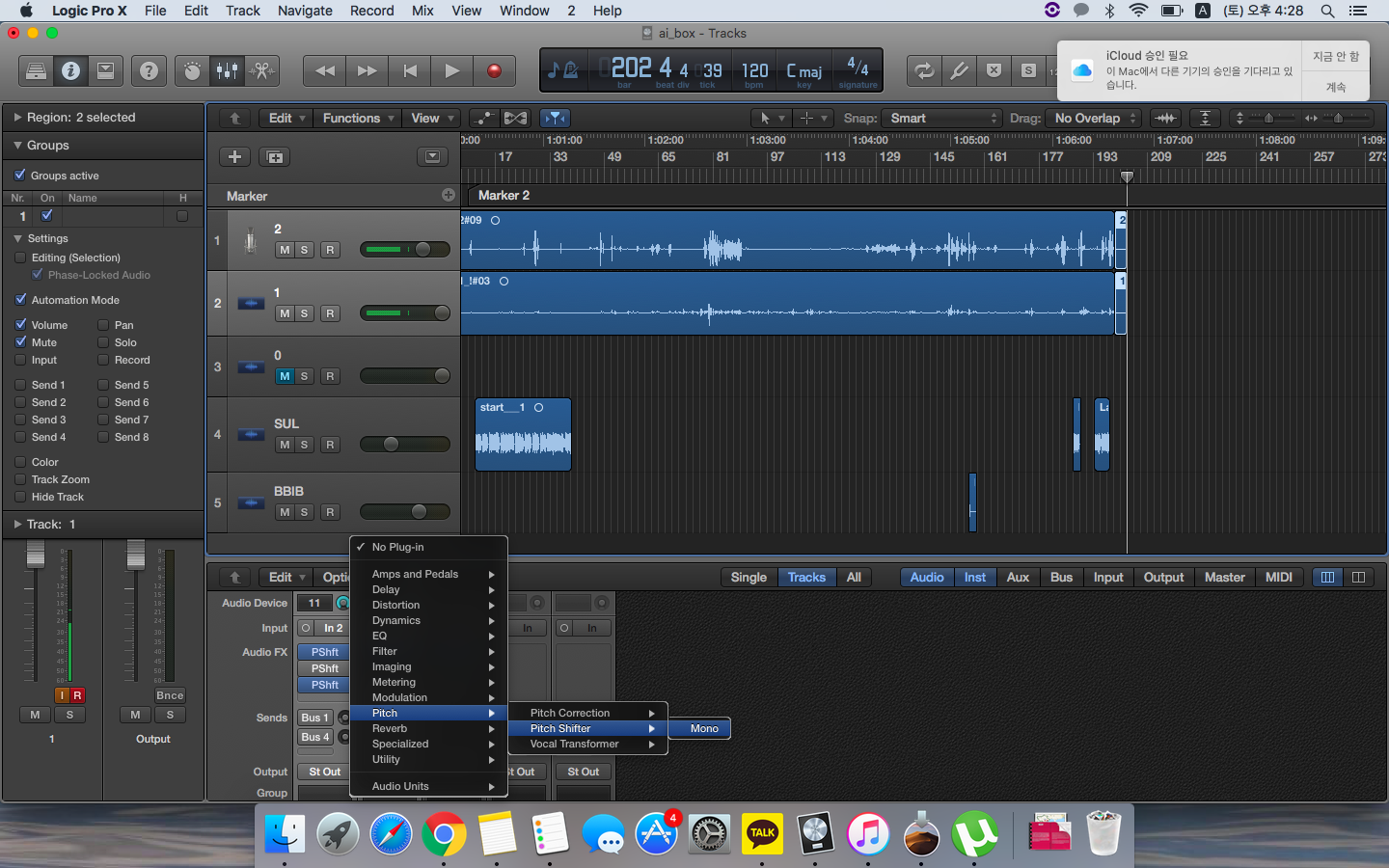Toggle Automation Mode checkbox
Viewport: 1389px width, 868px height.
[x=20, y=299]
